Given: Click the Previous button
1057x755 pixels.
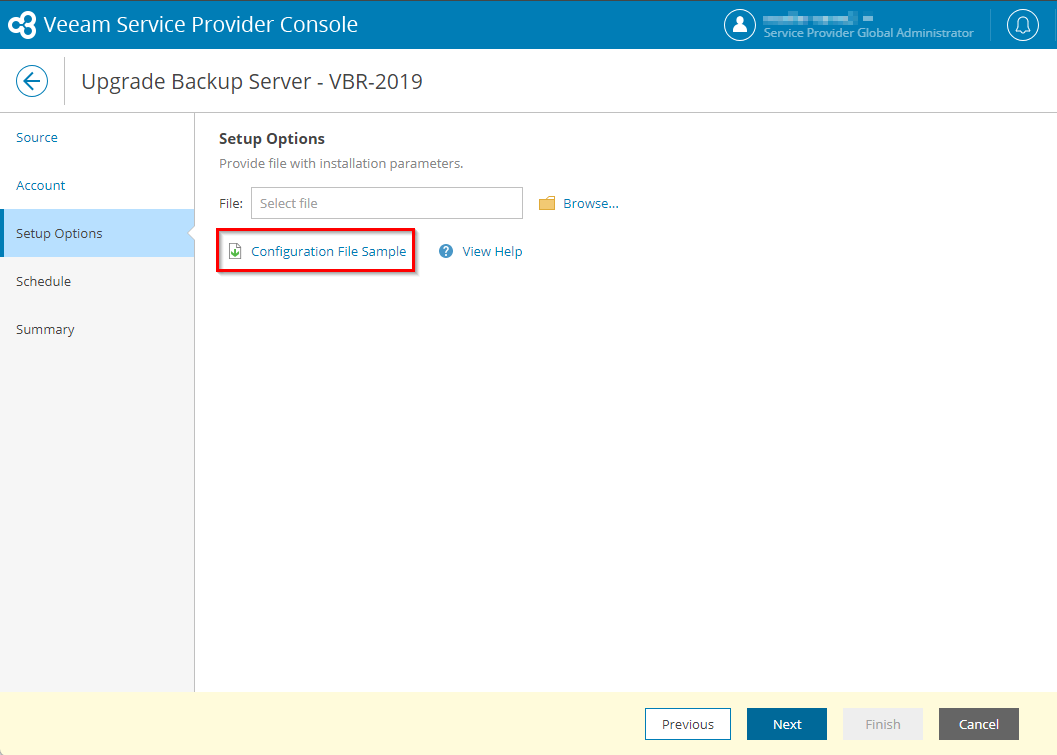Looking at the screenshot, I should pyautogui.click(x=688, y=724).
